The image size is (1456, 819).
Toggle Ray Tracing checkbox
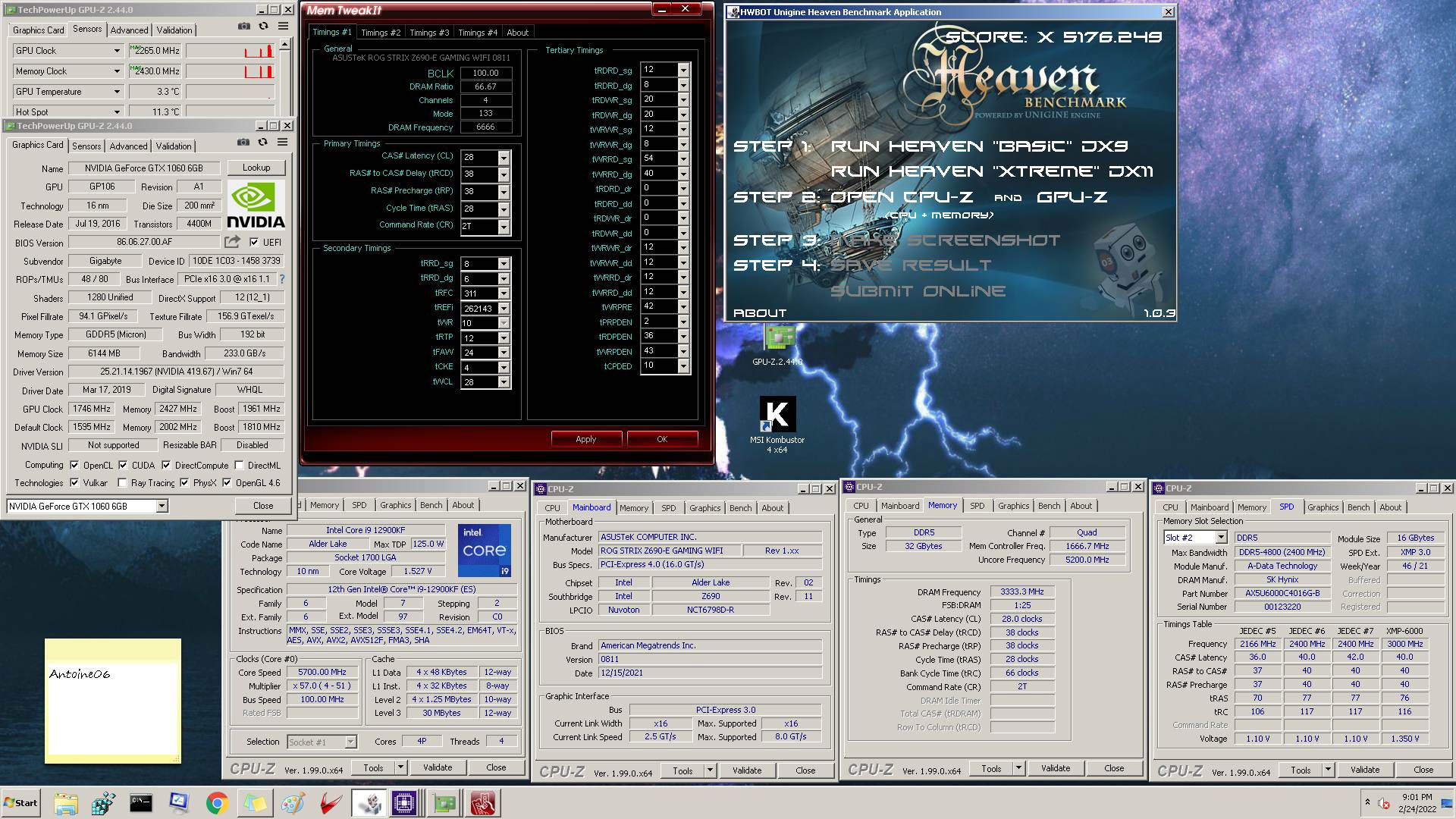tap(122, 483)
